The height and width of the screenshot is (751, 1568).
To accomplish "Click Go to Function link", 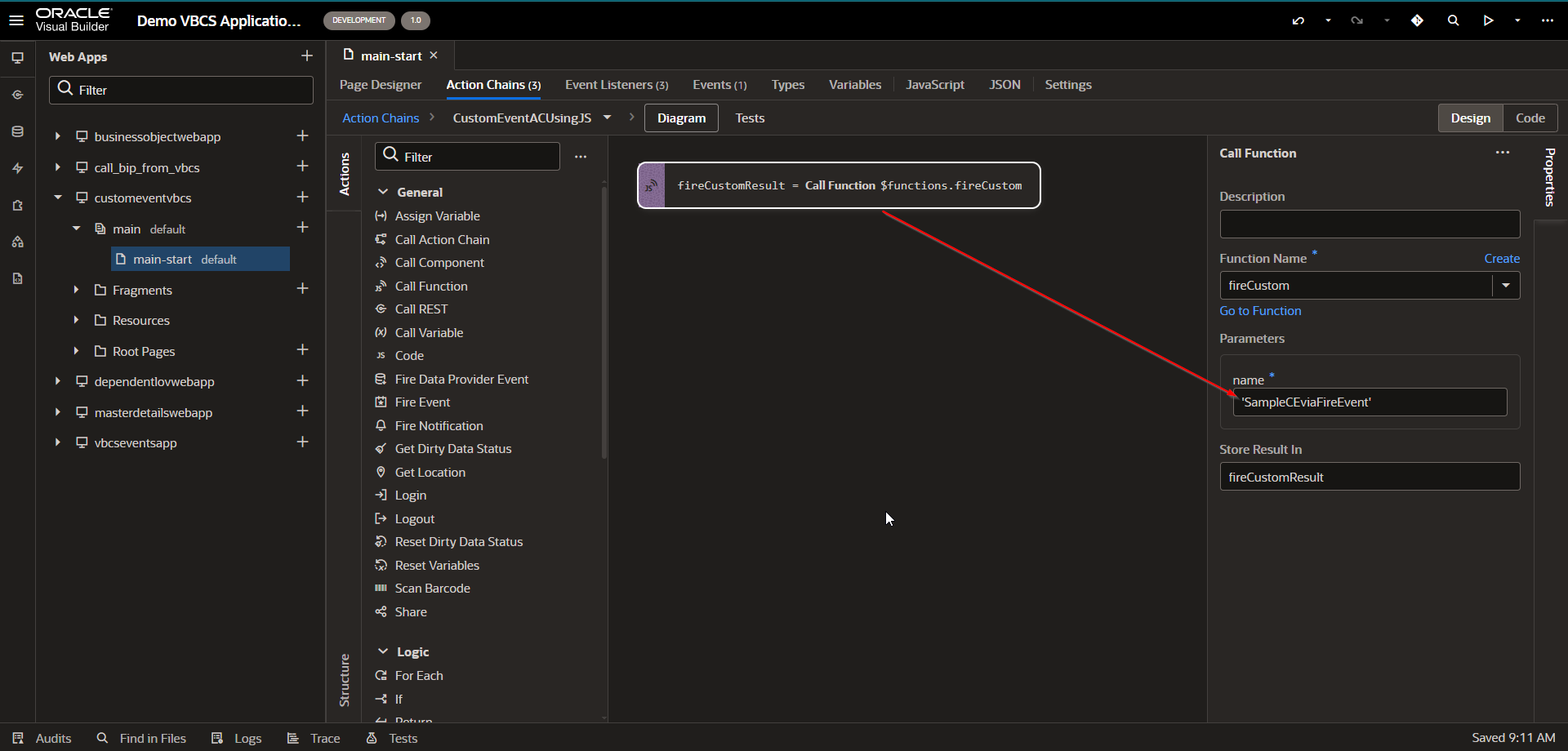I will coord(1260,311).
